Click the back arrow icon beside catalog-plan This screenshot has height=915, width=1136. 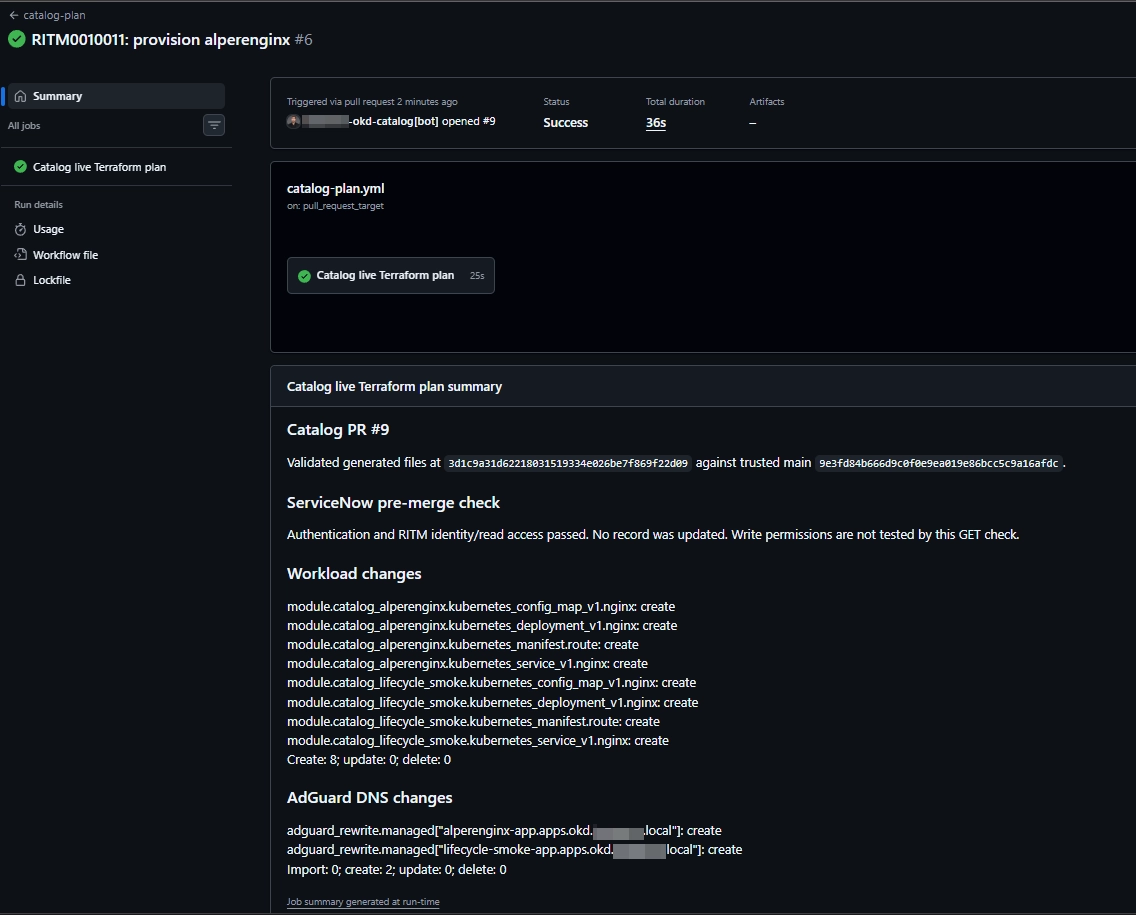coord(14,14)
